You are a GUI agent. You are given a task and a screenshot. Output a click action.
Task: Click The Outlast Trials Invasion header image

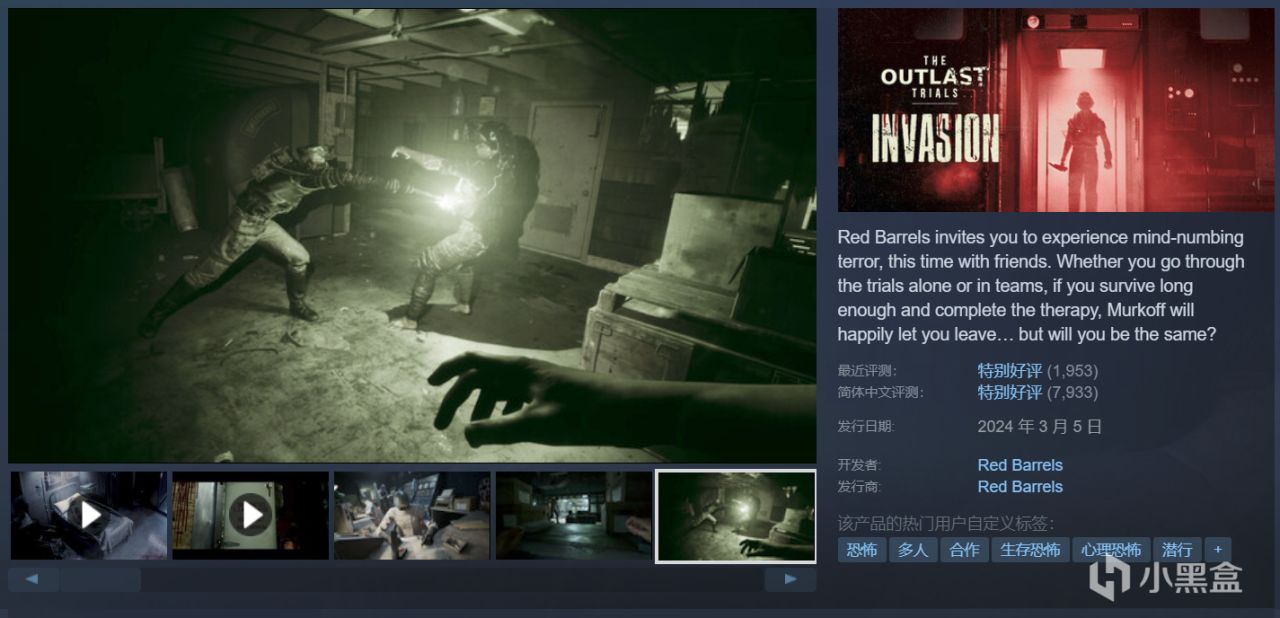click(x=1058, y=110)
